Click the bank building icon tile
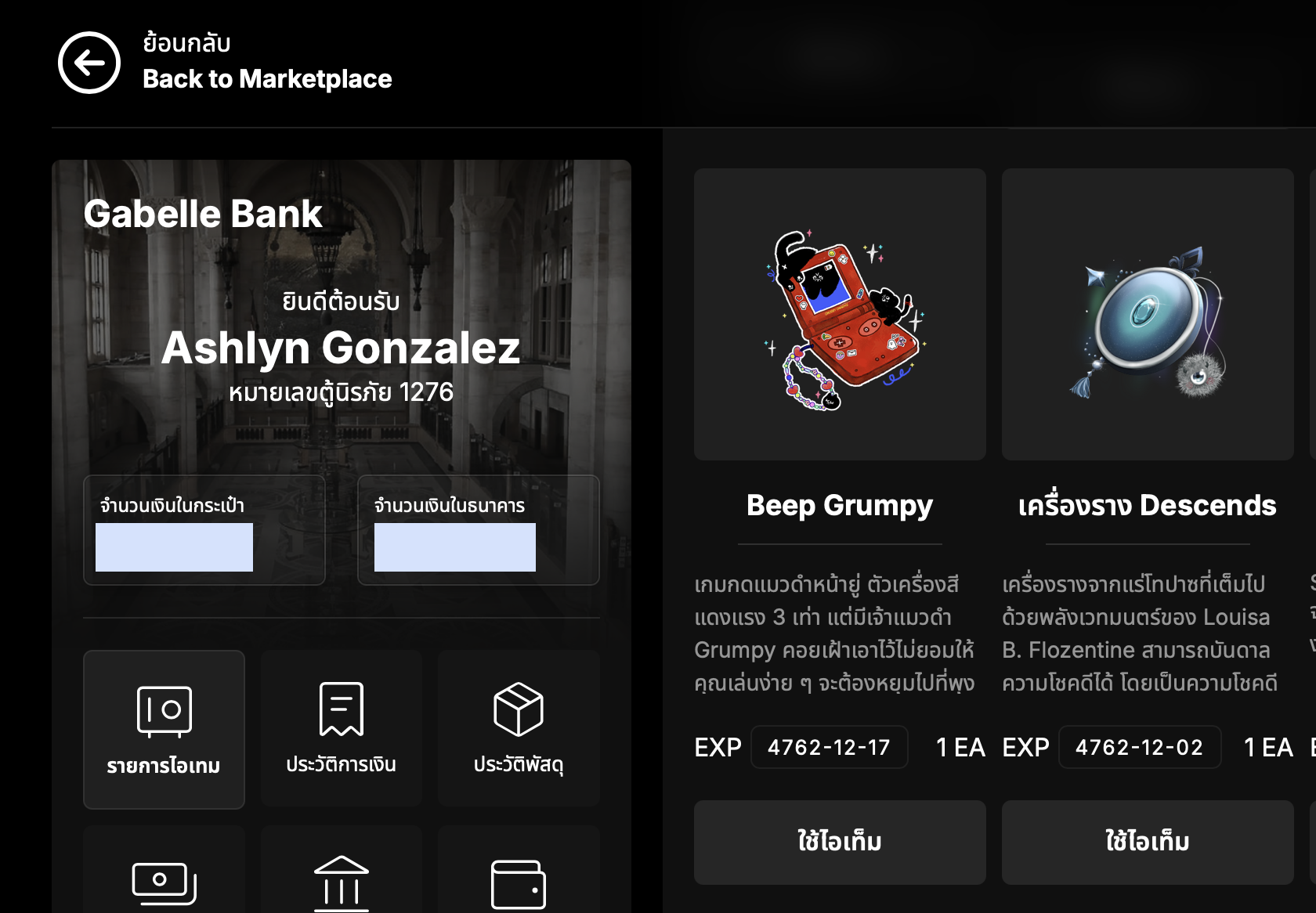 [x=341, y=870]
